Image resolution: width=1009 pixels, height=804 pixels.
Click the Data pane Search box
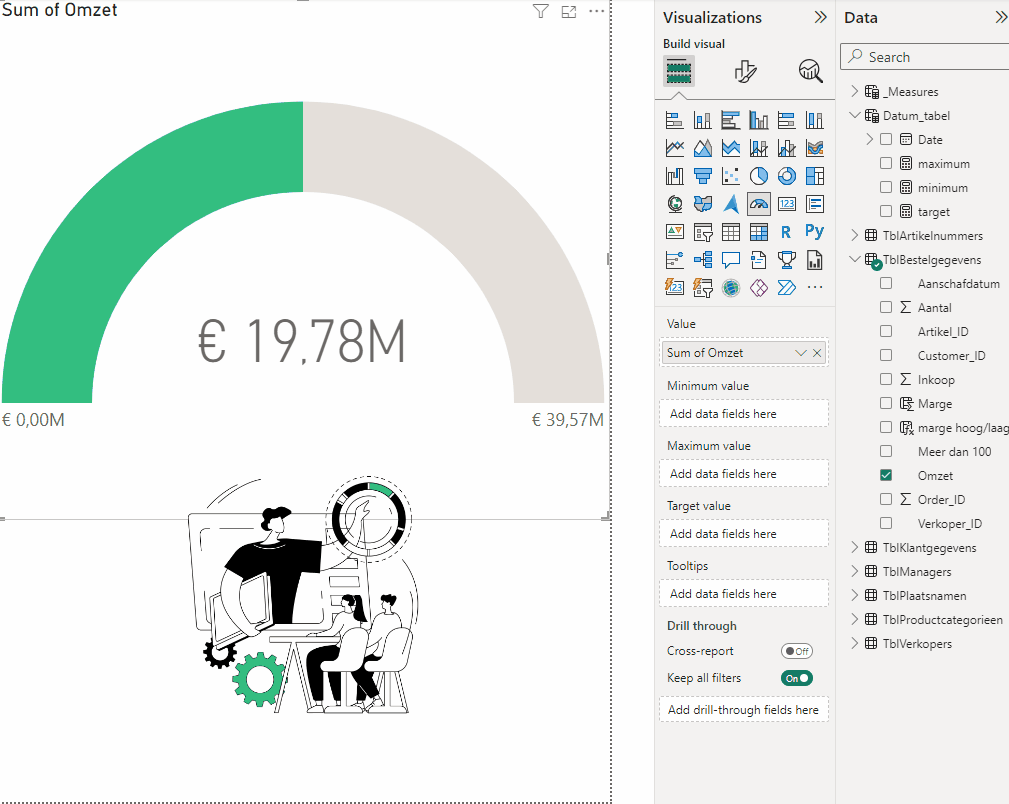[x=927, y=57]
